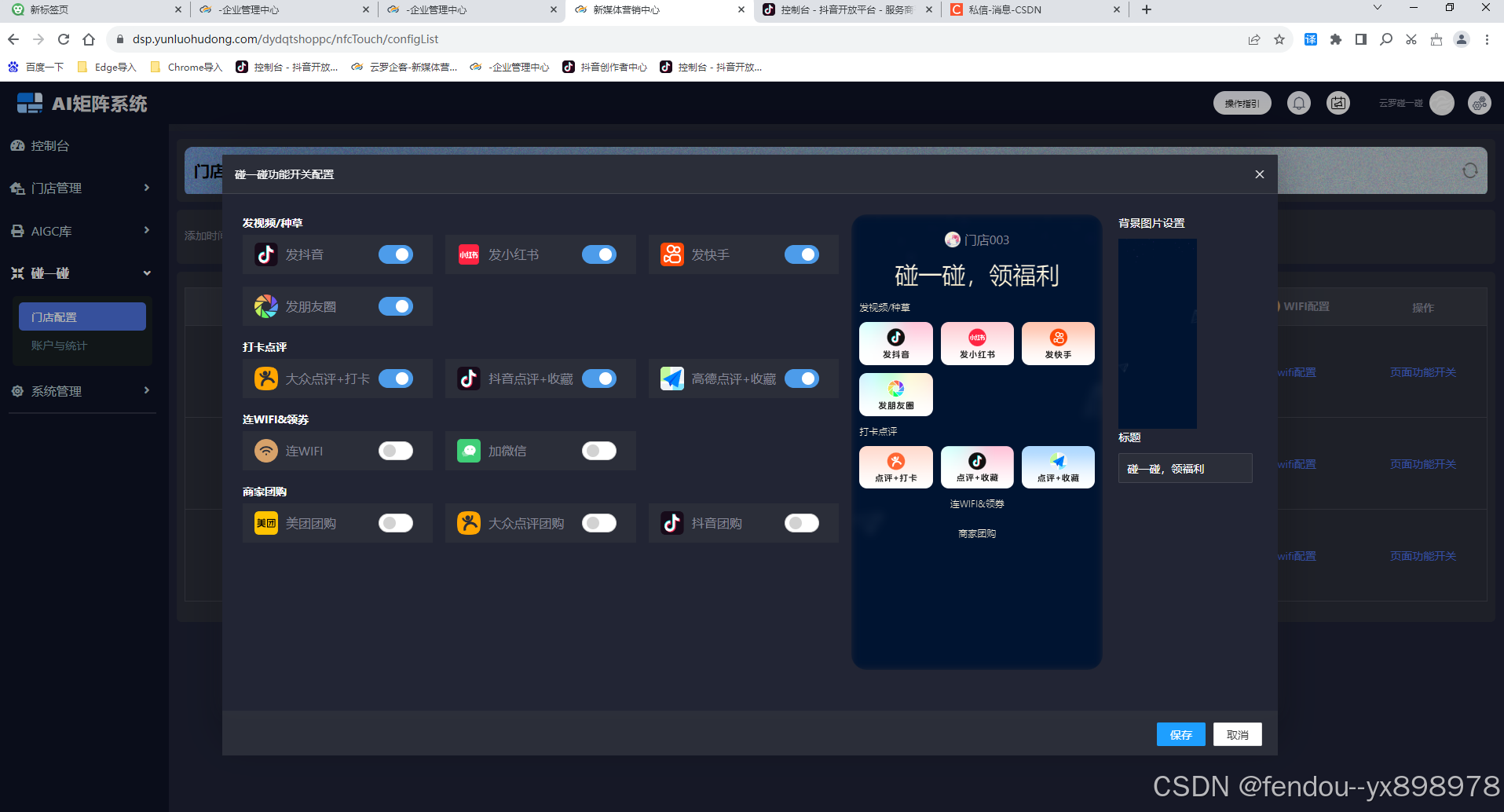Click the 操作指引 button in header
This screenshot has width=1504, height=812.
click(1242, 103)
